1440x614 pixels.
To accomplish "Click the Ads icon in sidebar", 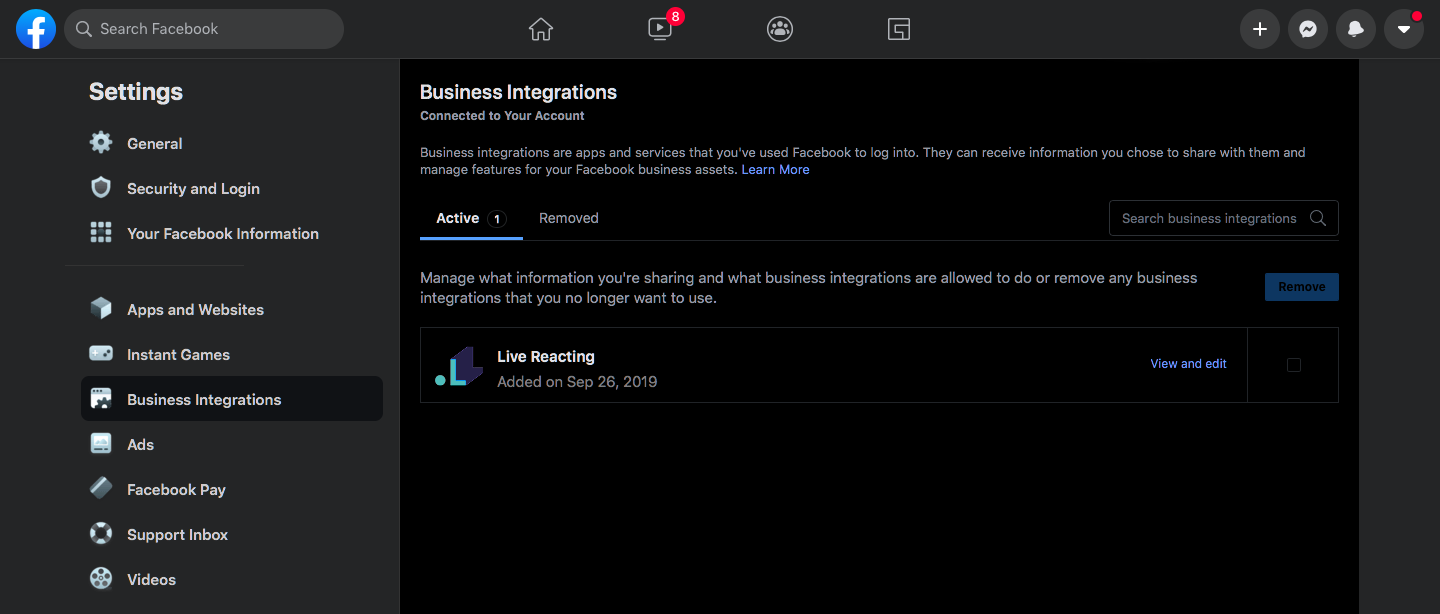I will 101,444.
